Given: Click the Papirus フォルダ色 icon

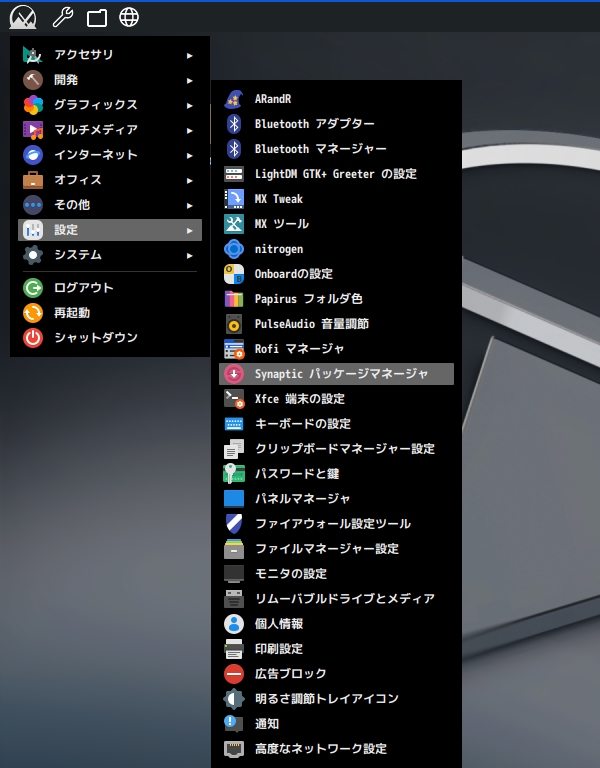Looking at the screenshot, I should click(x=234, y=299).
